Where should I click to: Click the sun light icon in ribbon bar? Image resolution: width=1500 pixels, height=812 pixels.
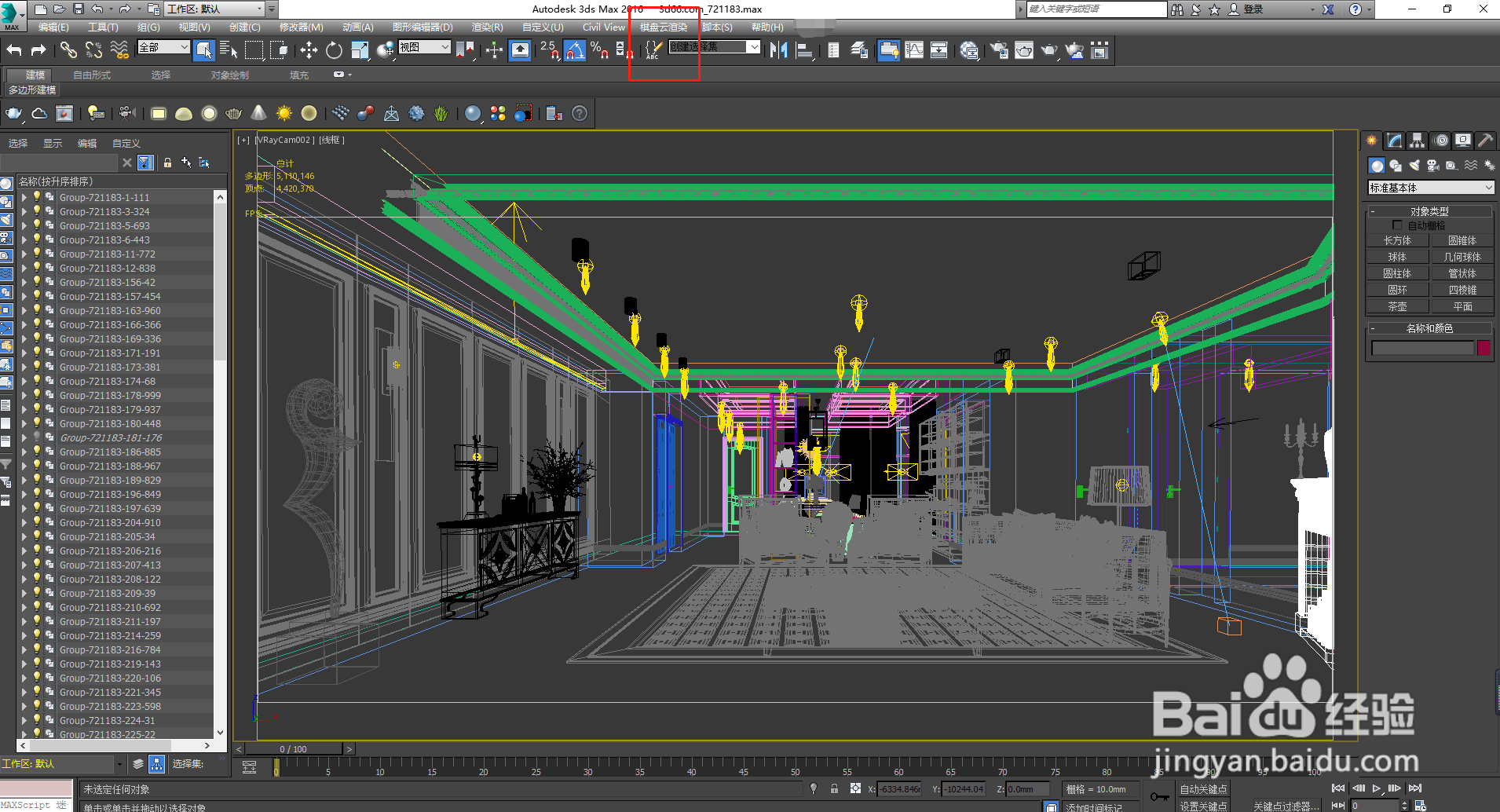pyautogui.click(x=284, y=114)
